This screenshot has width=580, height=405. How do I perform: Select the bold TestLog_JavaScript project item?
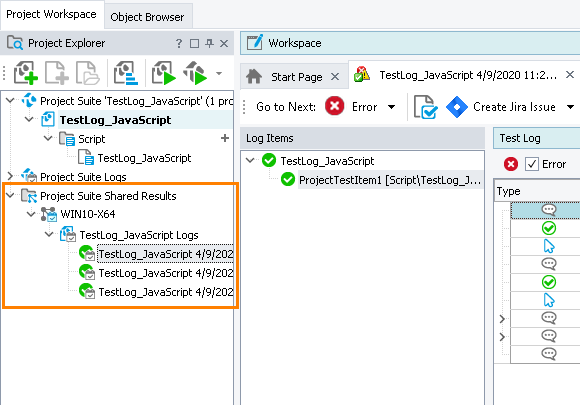115,120
